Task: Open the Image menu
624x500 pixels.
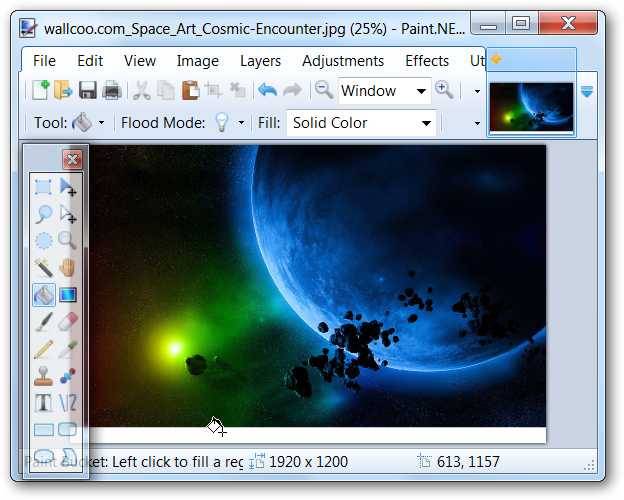Action: [x=198, y=61]
